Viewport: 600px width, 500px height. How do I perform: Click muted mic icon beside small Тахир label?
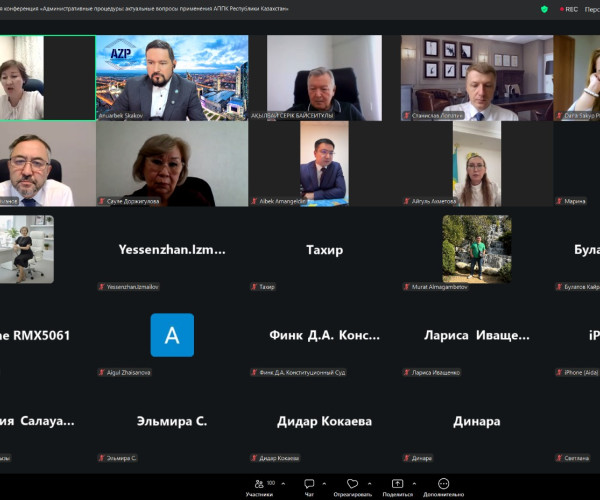coord(254,287)
